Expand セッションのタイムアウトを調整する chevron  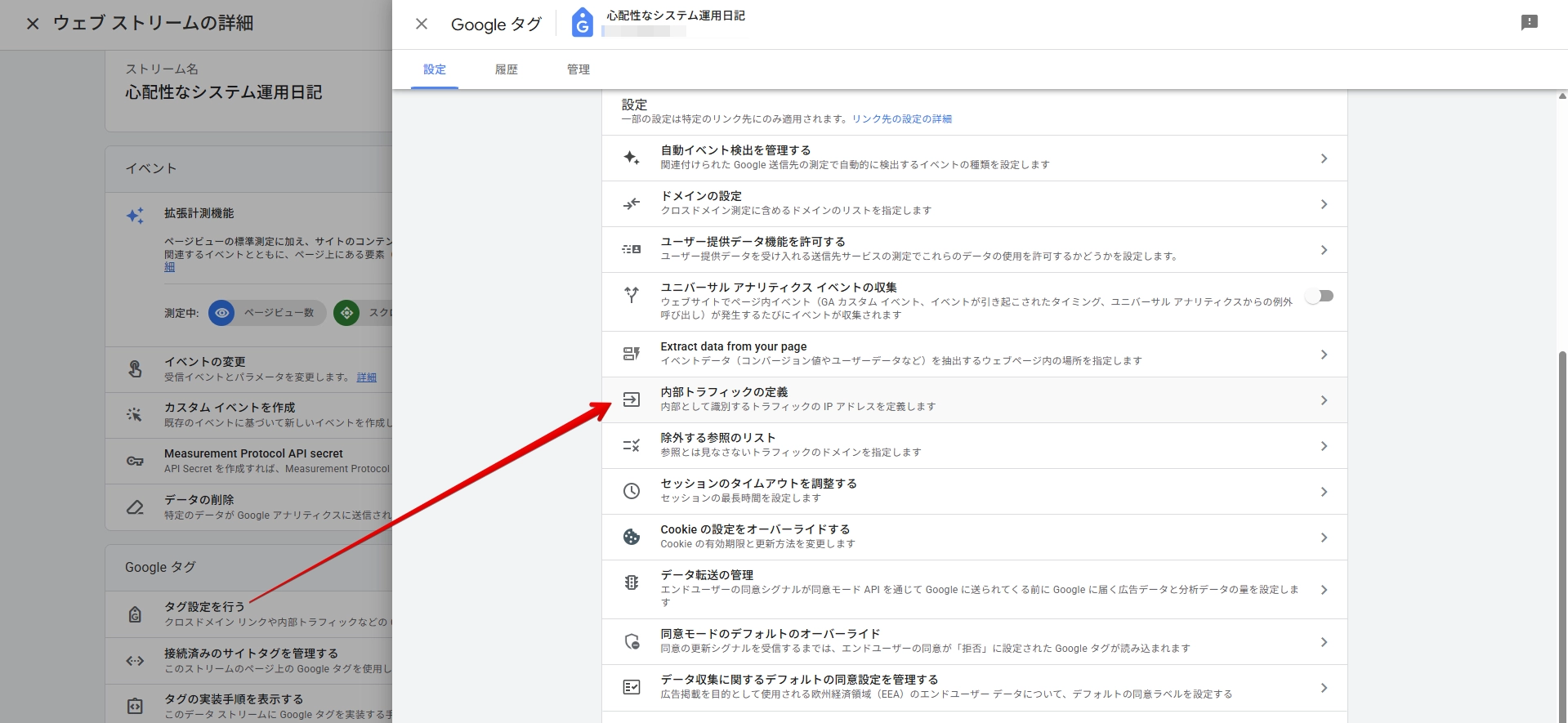pos(1325,492)
